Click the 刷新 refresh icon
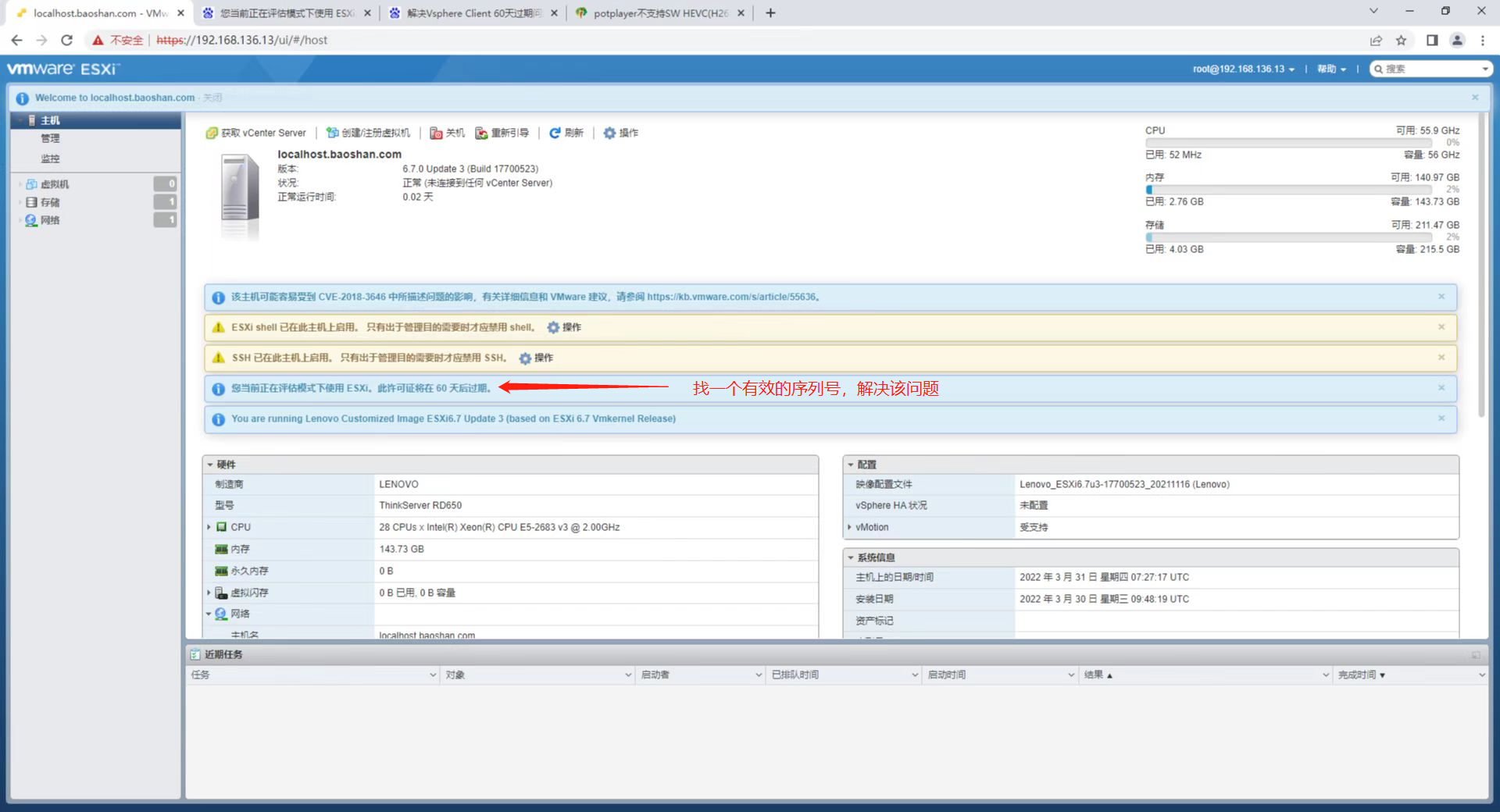This screenshot has width=1500, height=812. tap(555, 133)
